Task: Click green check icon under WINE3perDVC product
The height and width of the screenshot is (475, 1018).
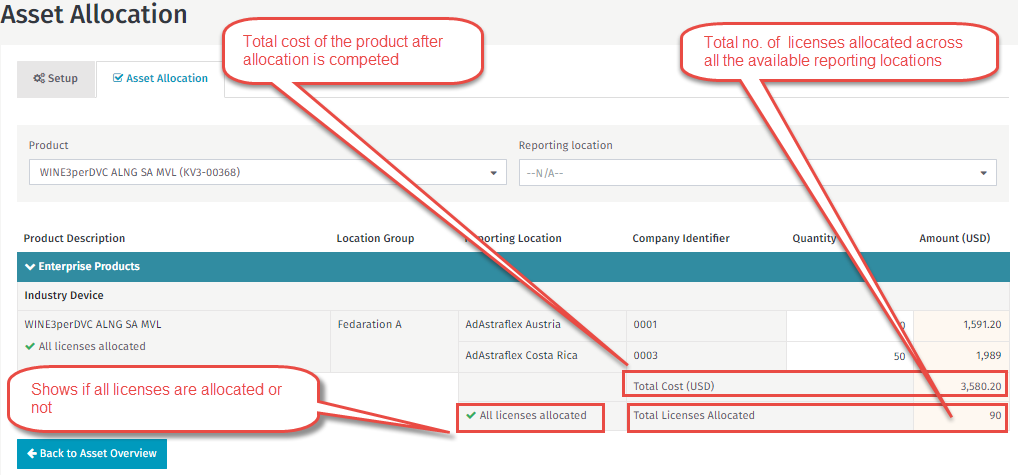Action: point(30,347)
